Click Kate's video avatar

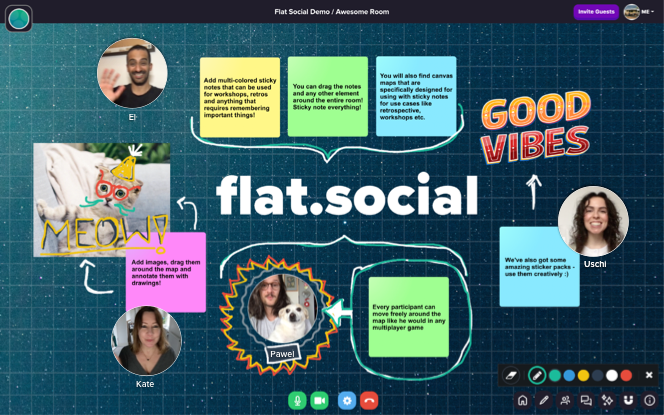coord(147,341)
